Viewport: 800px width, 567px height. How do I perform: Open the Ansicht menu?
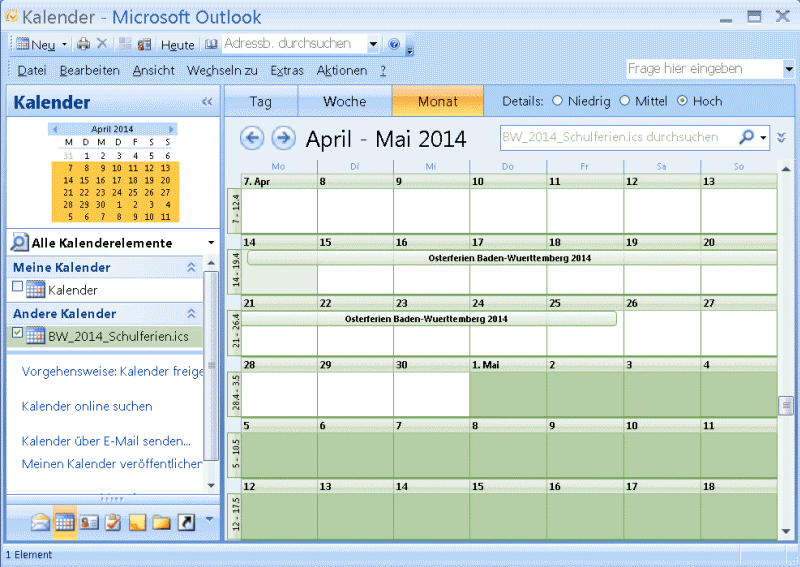(x=154, y=70)
